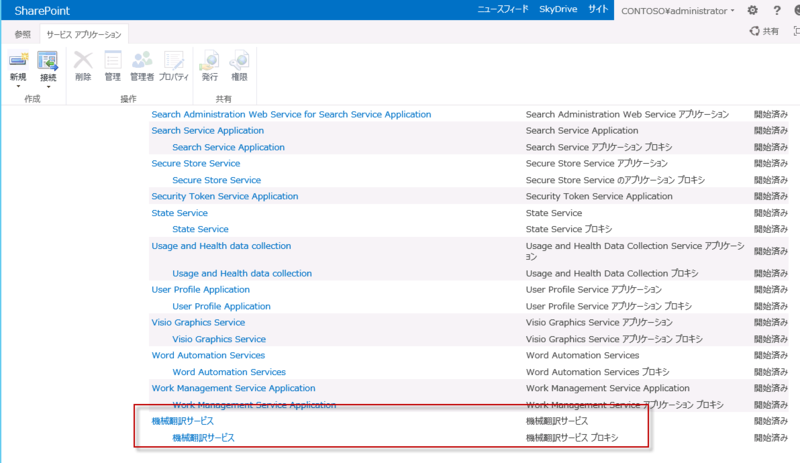Open indented Secure Store Service proxy link

pos(216,180)
